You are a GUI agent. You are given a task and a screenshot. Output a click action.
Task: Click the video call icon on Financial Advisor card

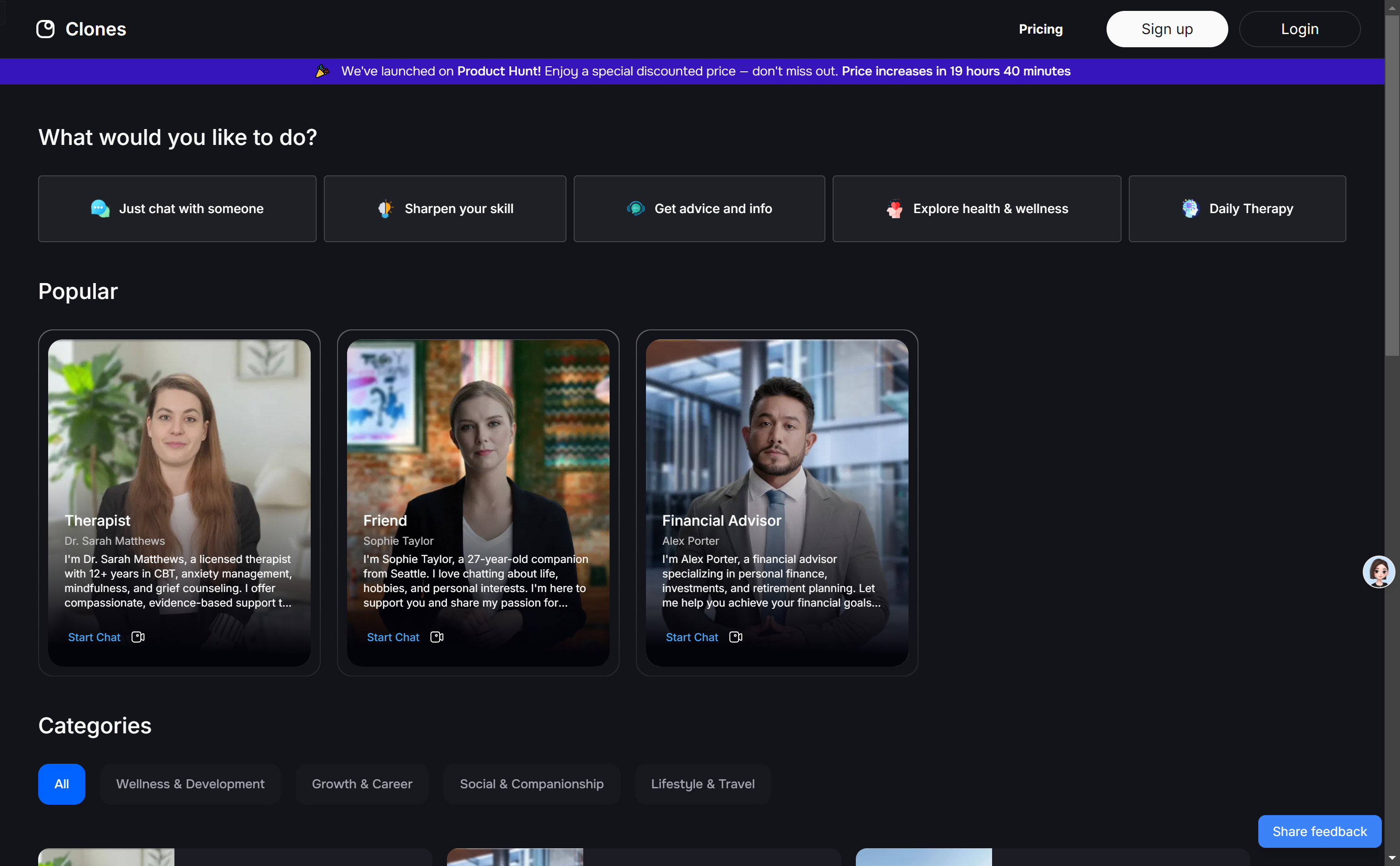(x=736, y=637)
